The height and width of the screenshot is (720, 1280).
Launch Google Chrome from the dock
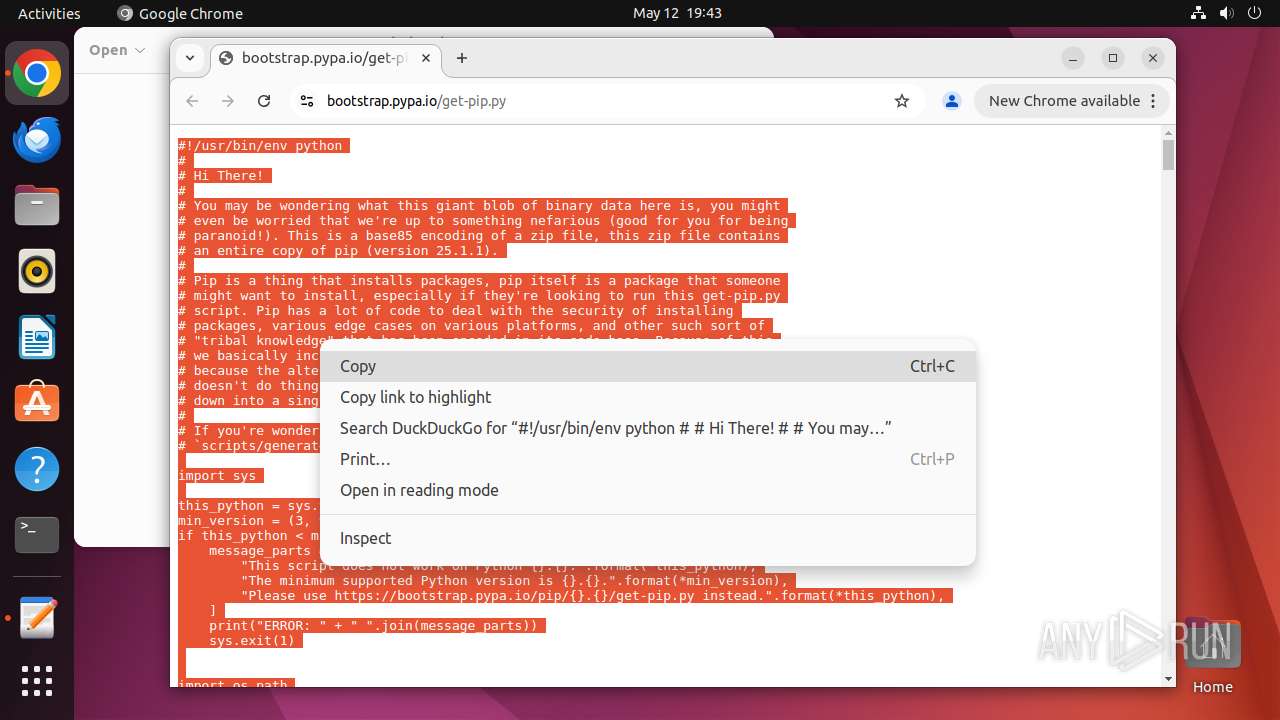click(37, 74)
